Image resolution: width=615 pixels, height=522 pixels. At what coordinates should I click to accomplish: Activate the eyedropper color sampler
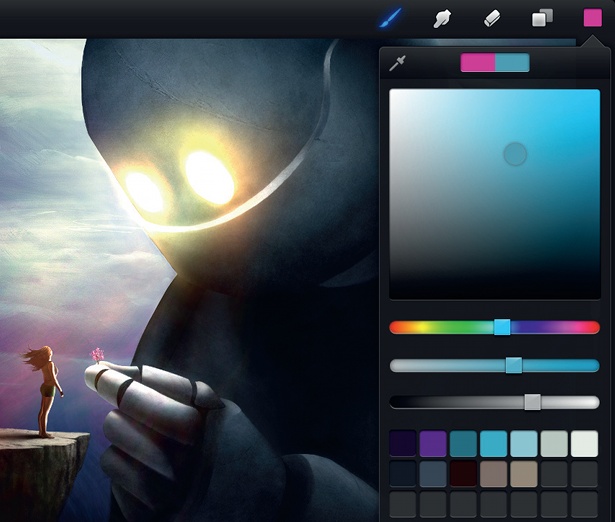click(x=397, y=63)
